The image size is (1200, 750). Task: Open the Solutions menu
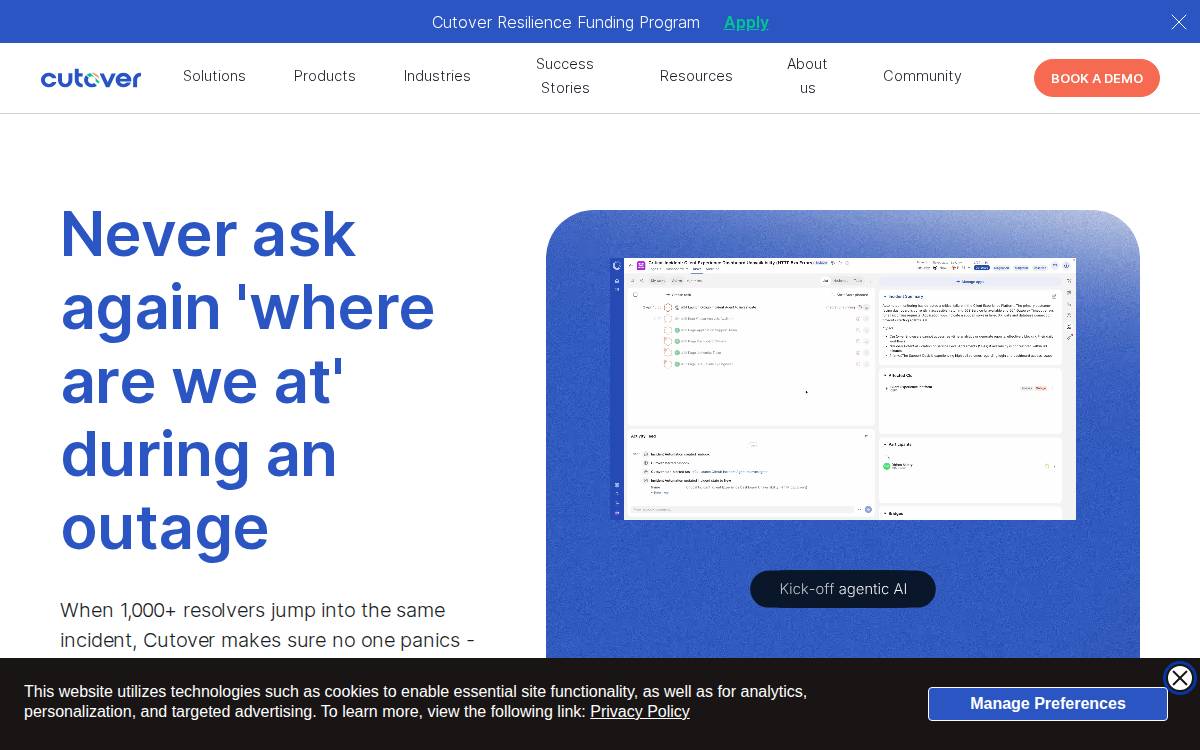pyautogui.click(x=214, y=76)
